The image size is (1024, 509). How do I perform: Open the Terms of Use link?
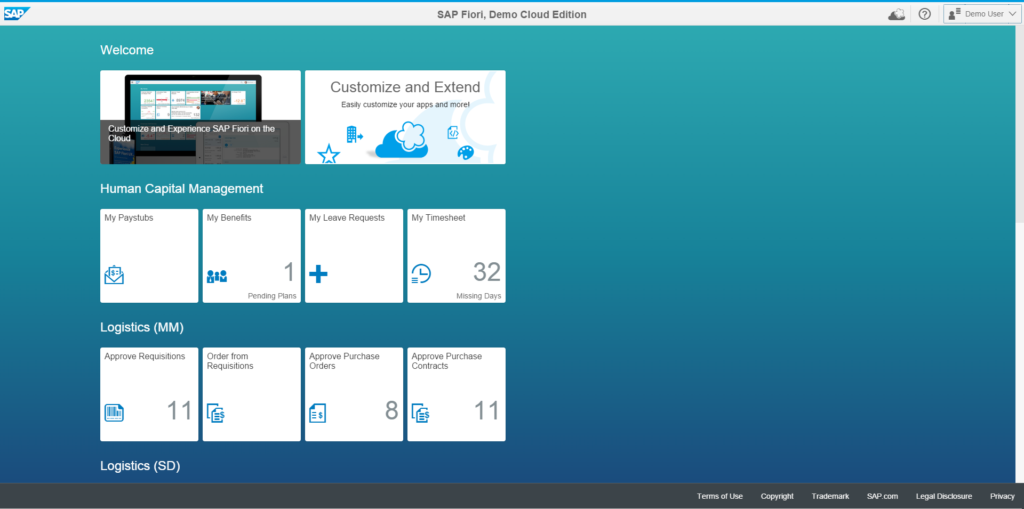[x=720, y=497]
